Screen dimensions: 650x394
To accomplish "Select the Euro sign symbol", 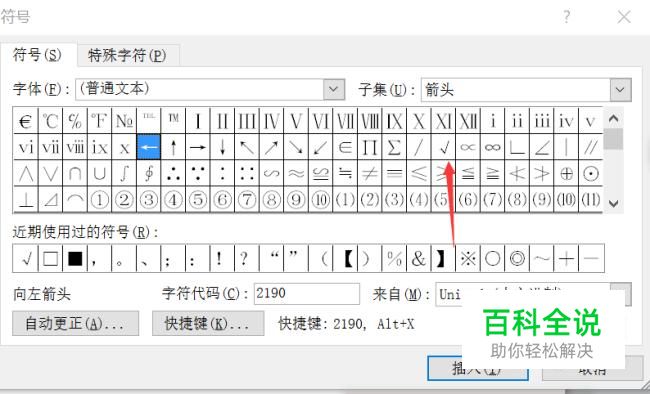I will [26, 121].
